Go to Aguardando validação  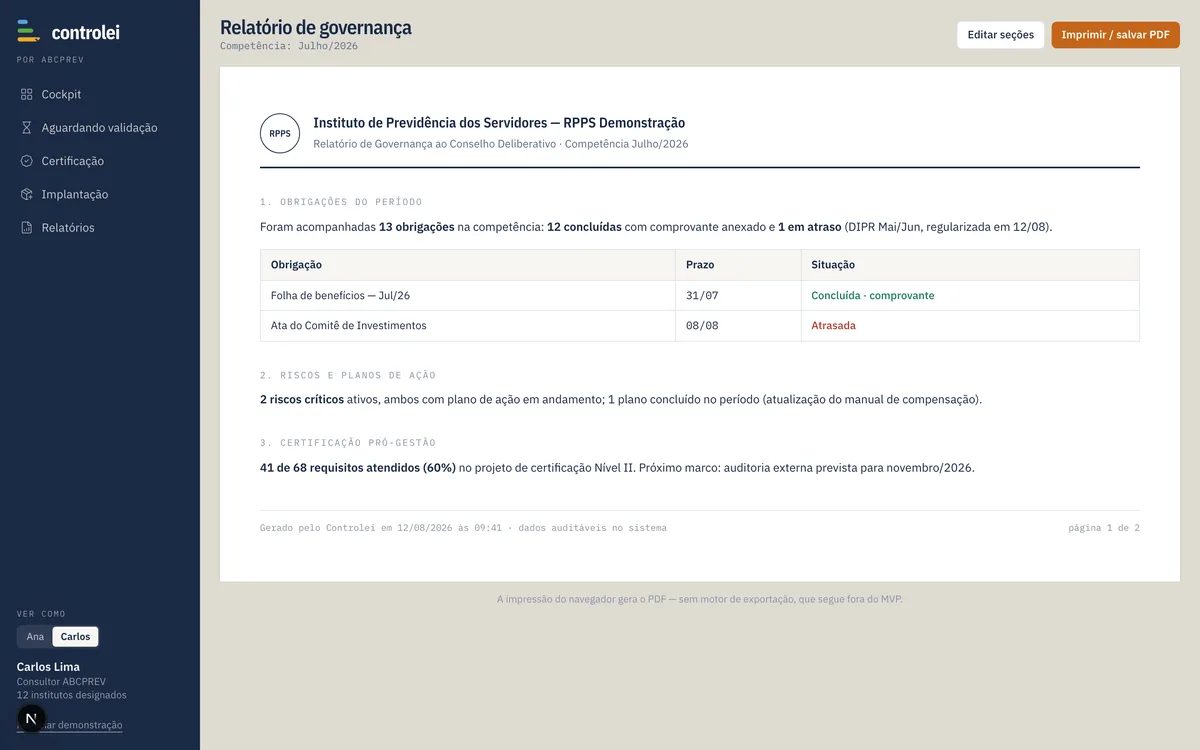tap(100, 128)
